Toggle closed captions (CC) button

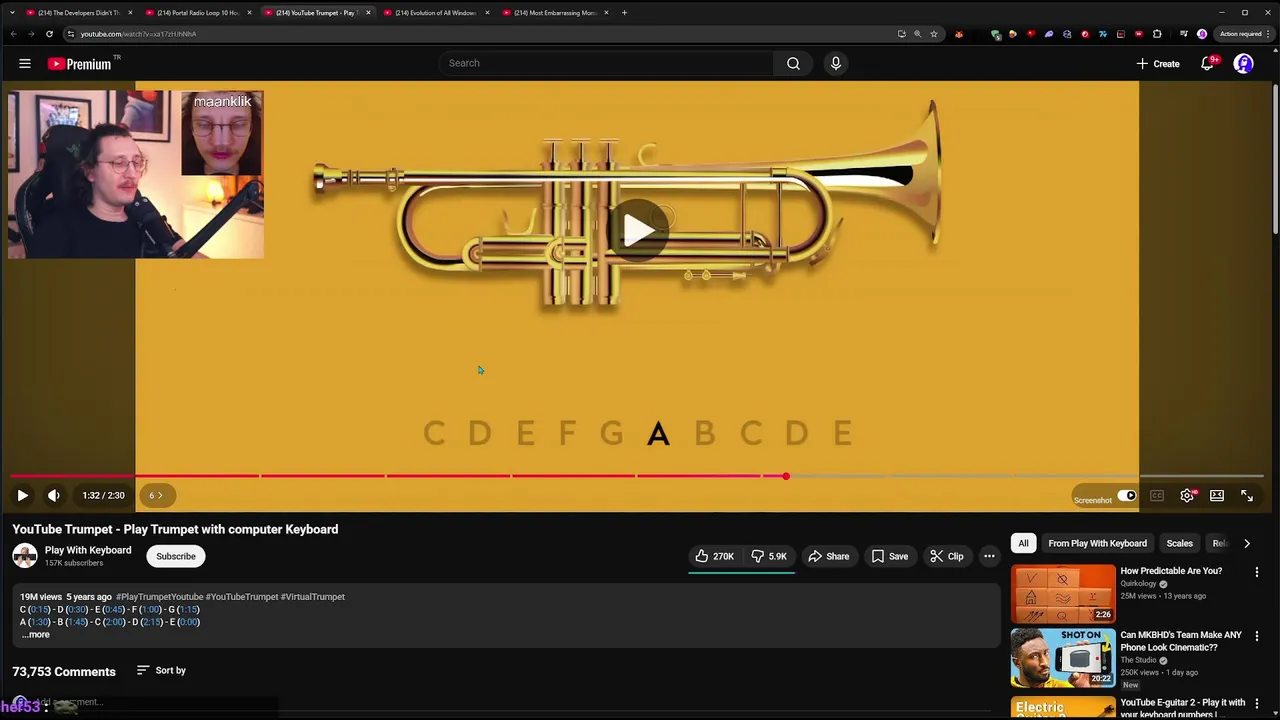[1157, 495]
